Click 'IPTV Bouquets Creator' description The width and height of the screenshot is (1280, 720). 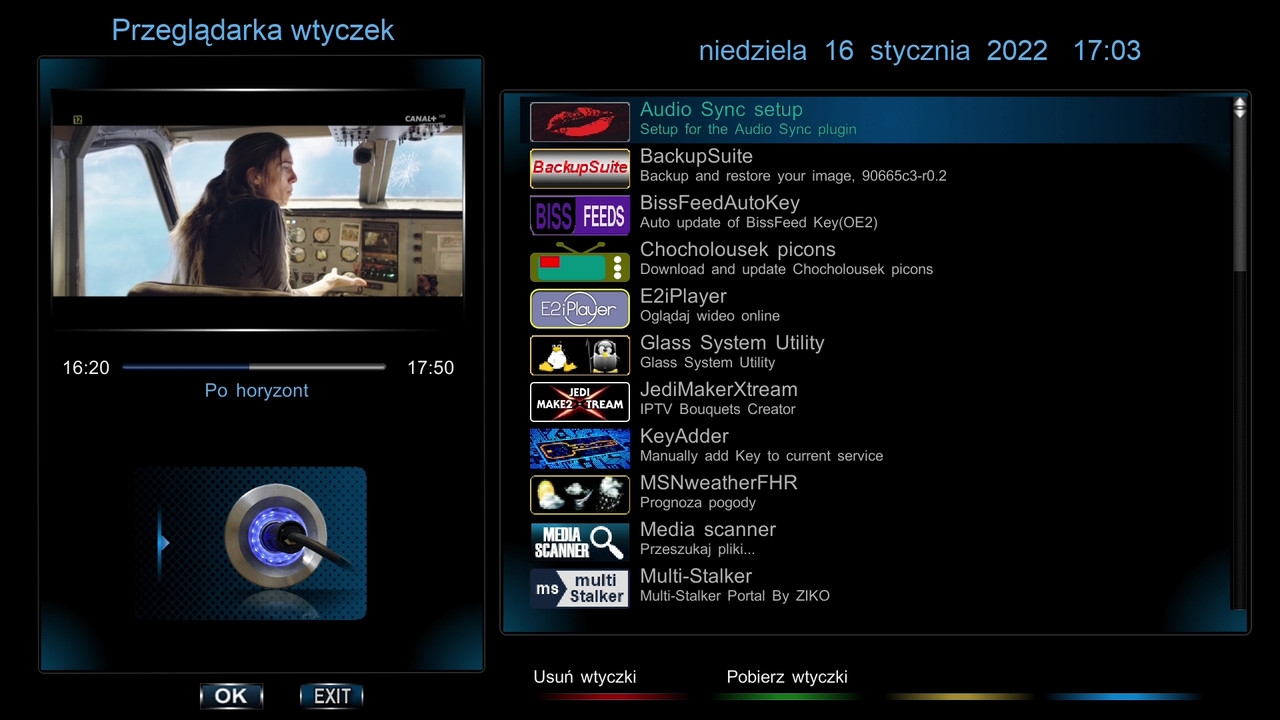[718, 409]
